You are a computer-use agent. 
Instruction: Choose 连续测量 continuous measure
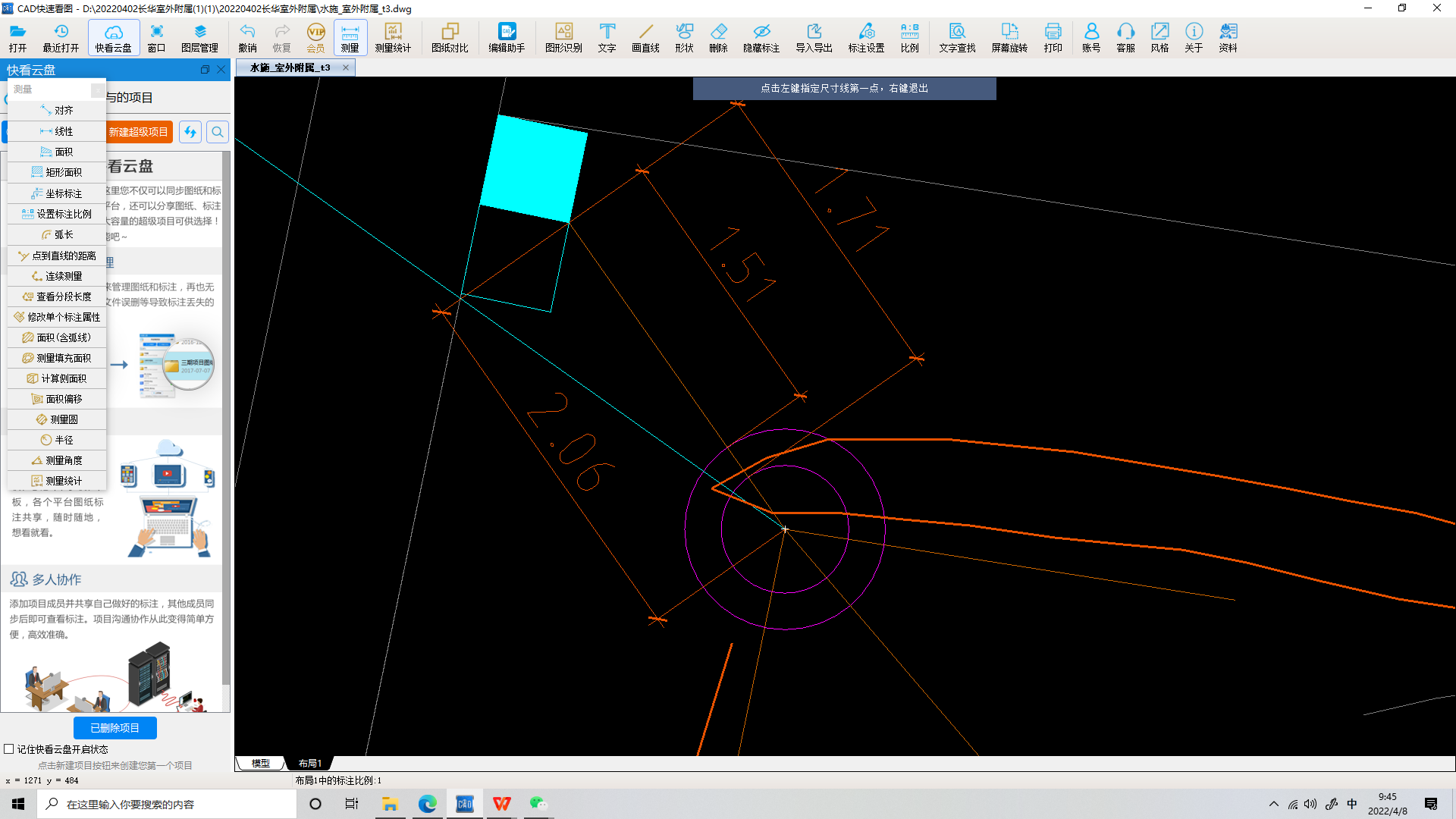[57, 276]
